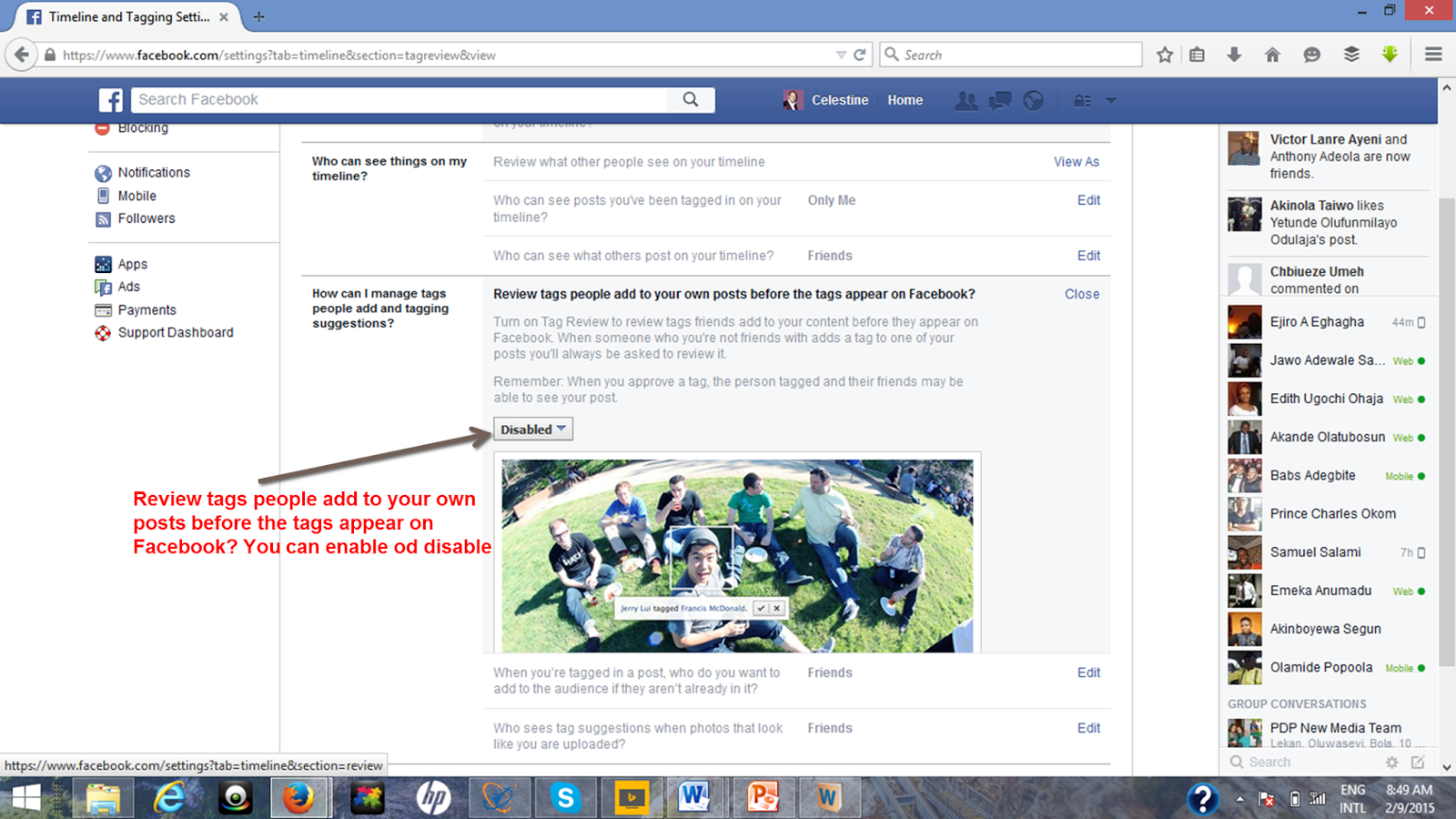Click the Firefox Search box
The height and width of the screenshot is (819, 1456).
tap(1011, 55)
